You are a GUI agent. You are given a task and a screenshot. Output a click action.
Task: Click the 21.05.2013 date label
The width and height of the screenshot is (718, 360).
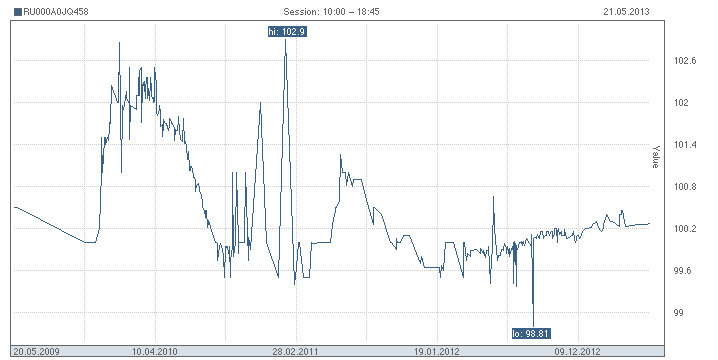pyautogui.click(x=626, y=12)
